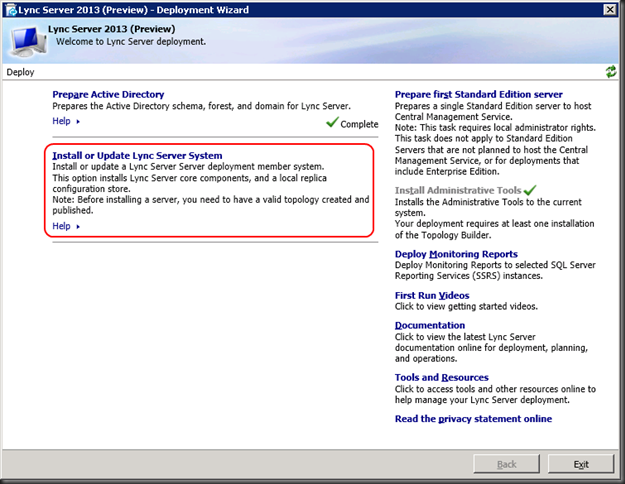Open Prepare first Standard Edition server
Viewport: 625px width, 484px height.
coord(478,94)
